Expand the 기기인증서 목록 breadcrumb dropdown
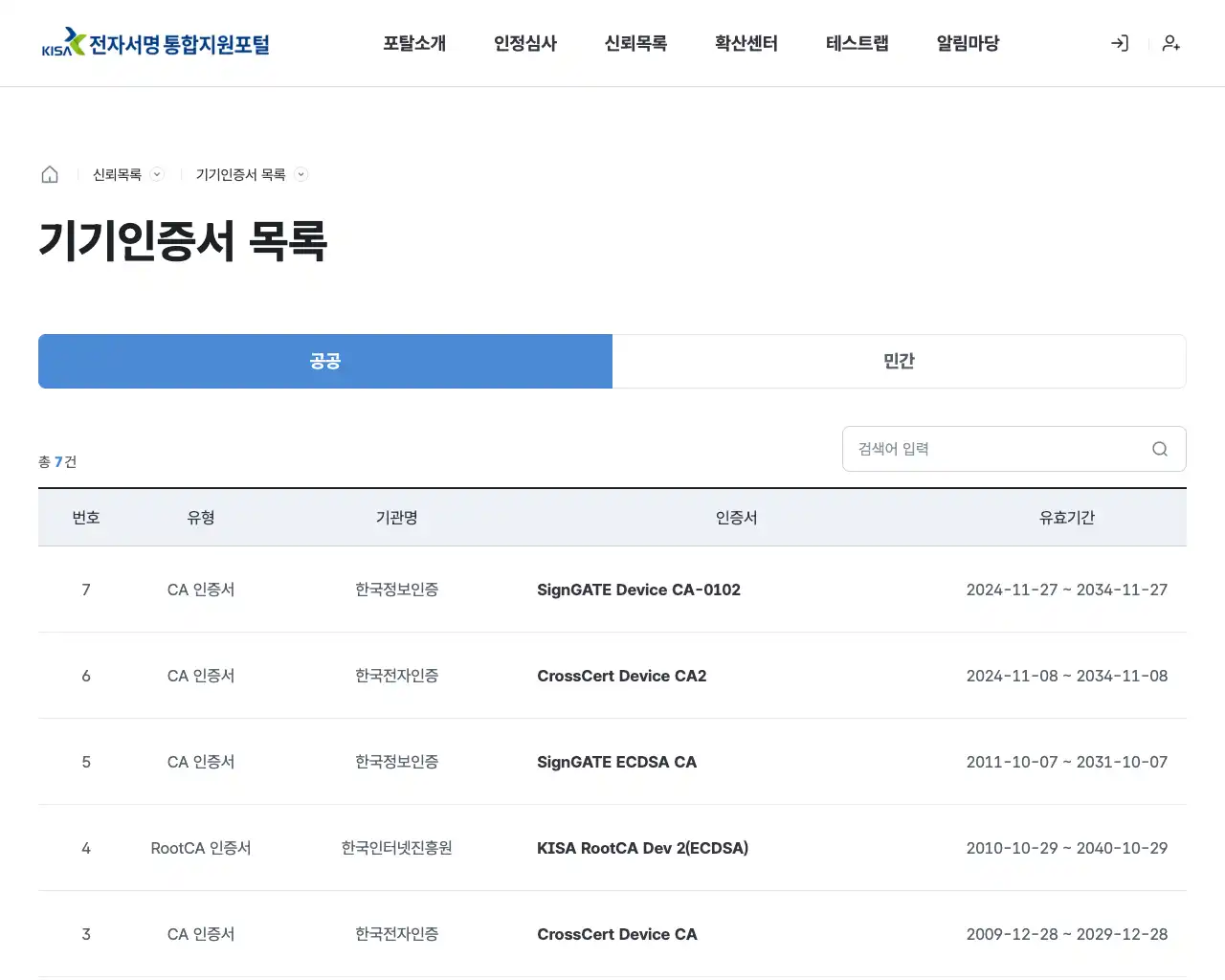Image resolution: width=1225 pixels, height=980 pixels. 301,174
